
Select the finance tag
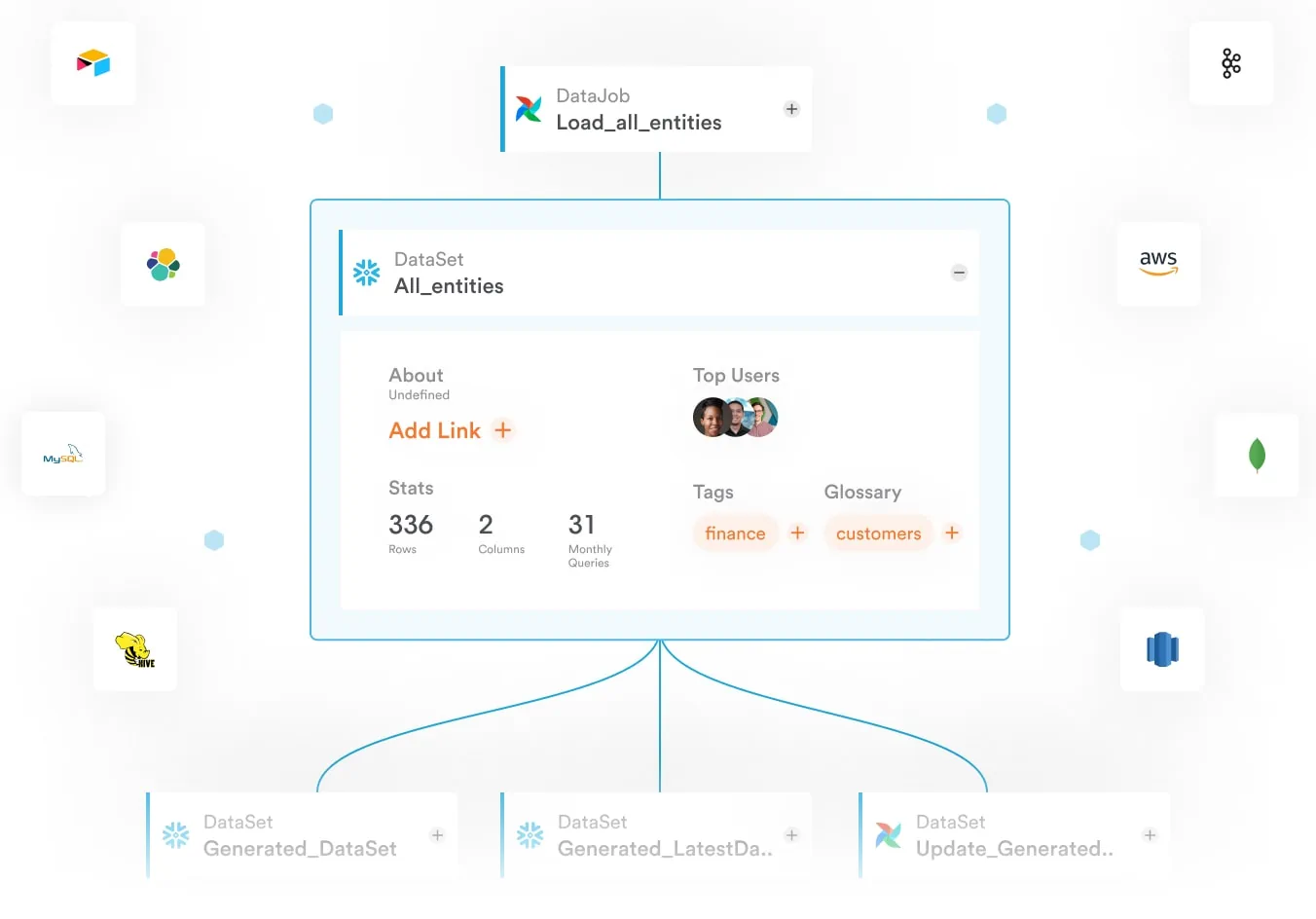(x=735, y=533)
